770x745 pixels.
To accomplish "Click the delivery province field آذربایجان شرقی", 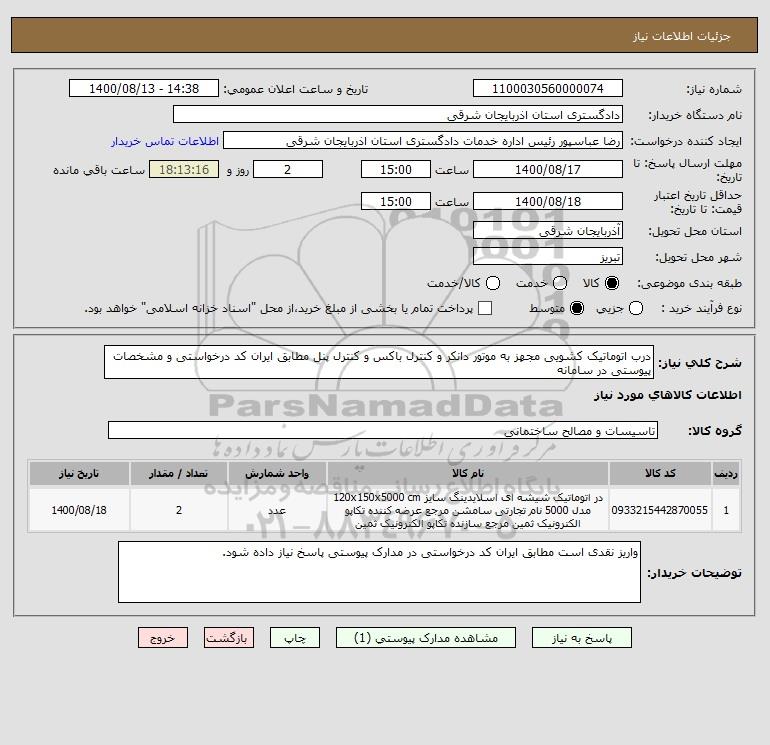I will [x=548, y=230].
